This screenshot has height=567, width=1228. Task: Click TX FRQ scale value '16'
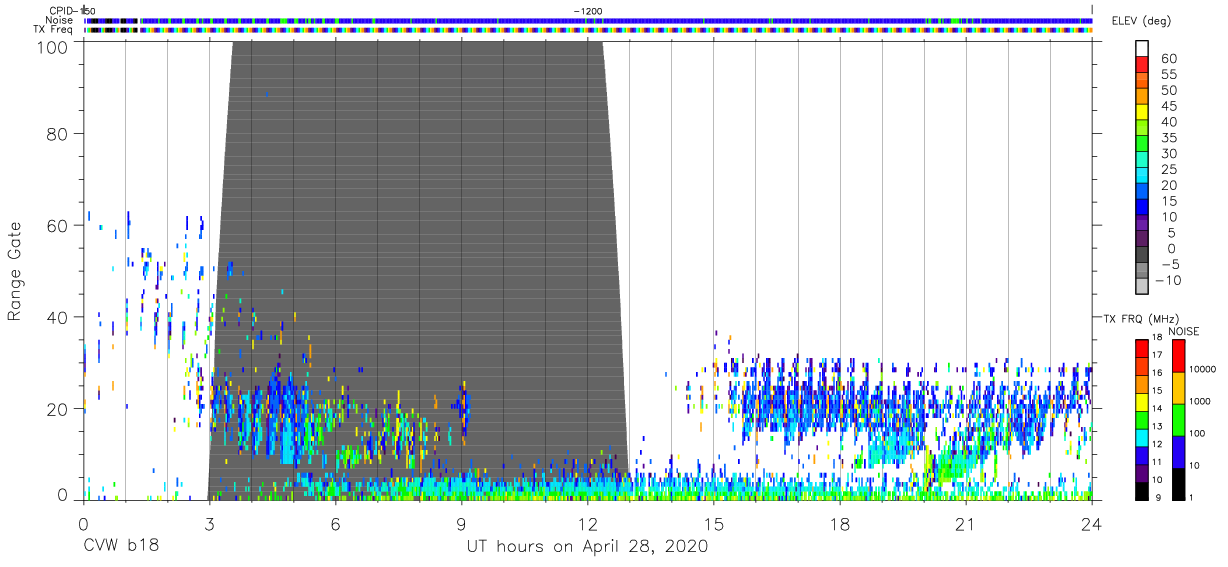pyautogui.click(x=1157, y=373)
